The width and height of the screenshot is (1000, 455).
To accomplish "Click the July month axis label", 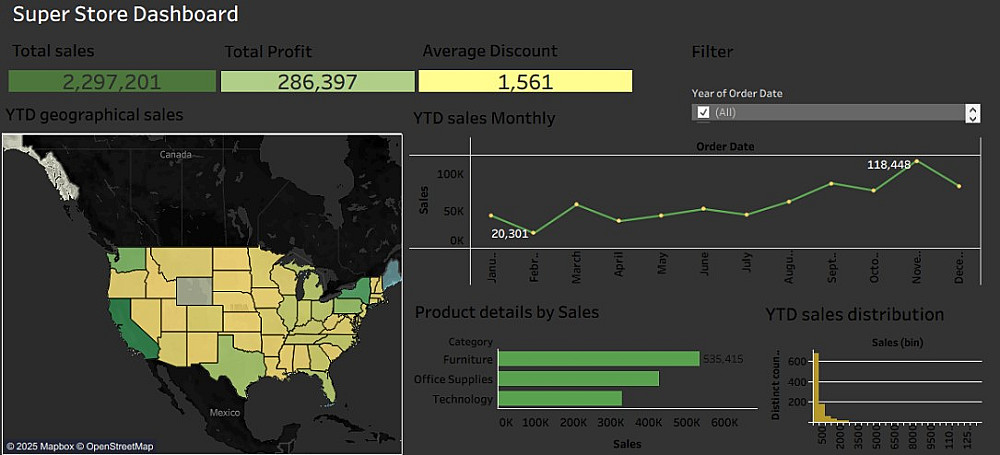I will point(747,263).
